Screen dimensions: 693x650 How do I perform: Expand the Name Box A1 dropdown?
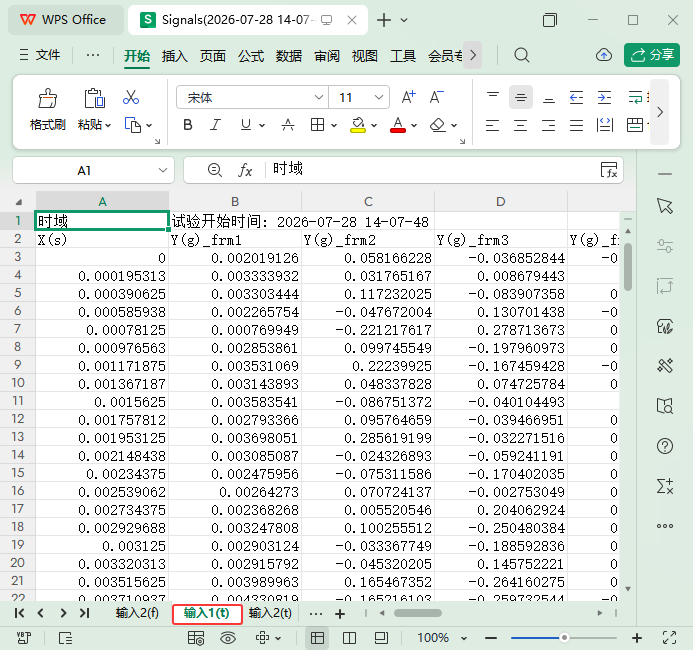coord(163,170)
